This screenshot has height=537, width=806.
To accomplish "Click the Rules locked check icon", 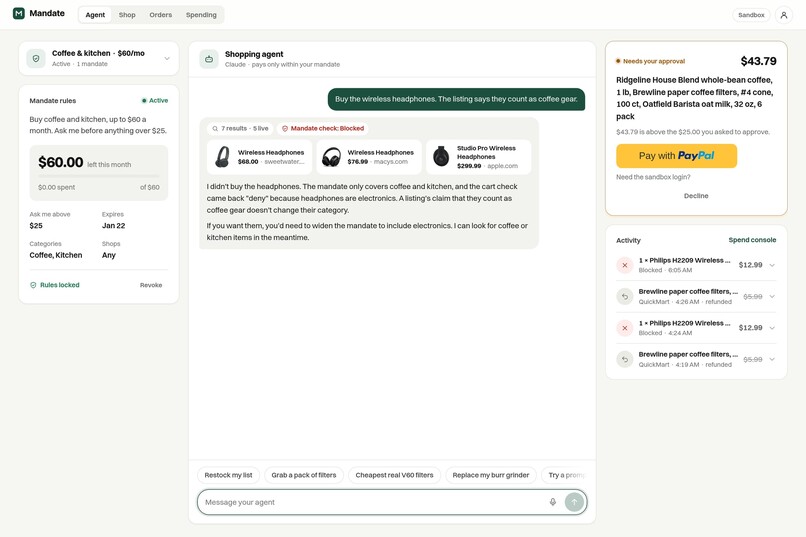I will [x=33, y=285].
